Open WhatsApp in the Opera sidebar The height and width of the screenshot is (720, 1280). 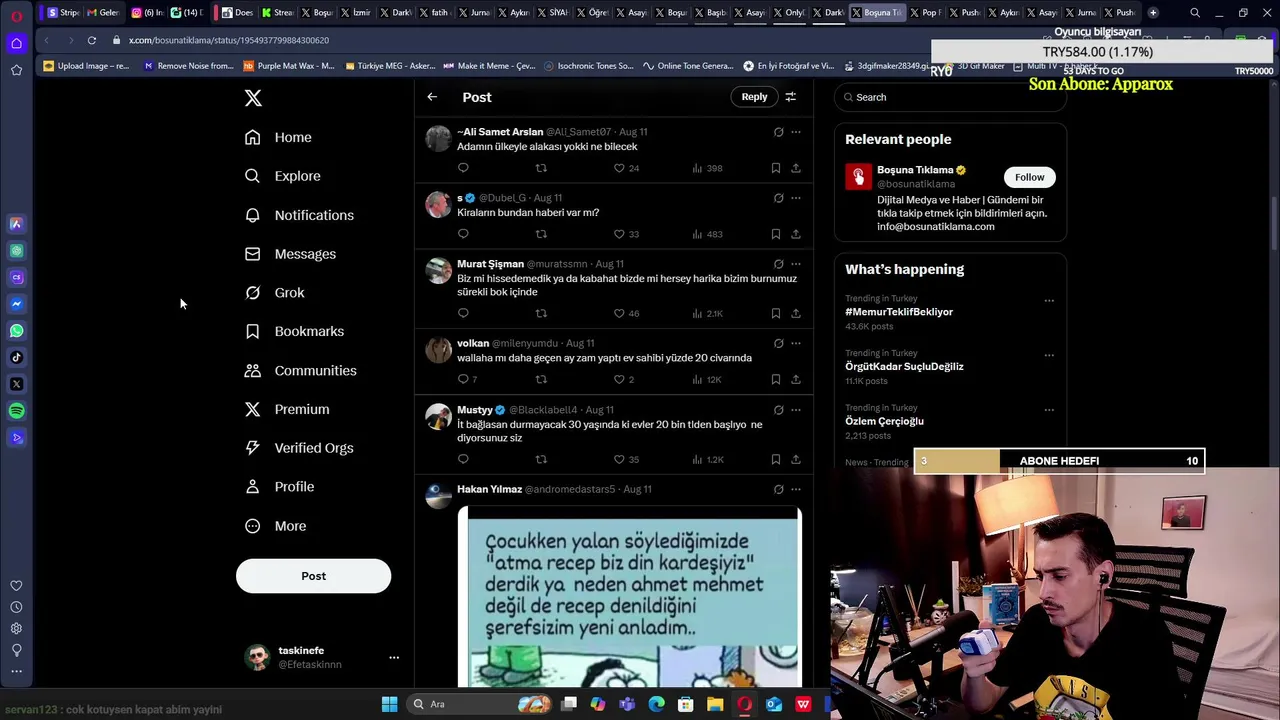pyautogui.click(x=16, y=331)
